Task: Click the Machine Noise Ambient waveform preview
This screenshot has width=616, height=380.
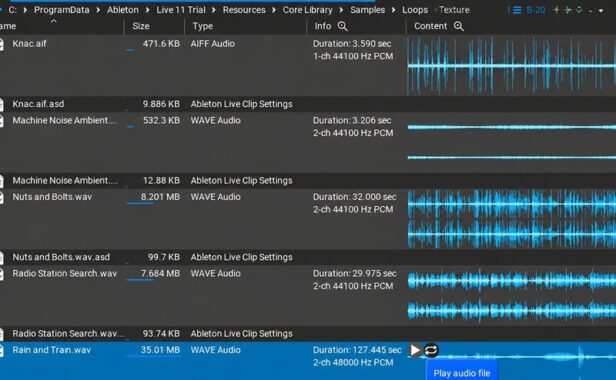Action: point(512,142)
